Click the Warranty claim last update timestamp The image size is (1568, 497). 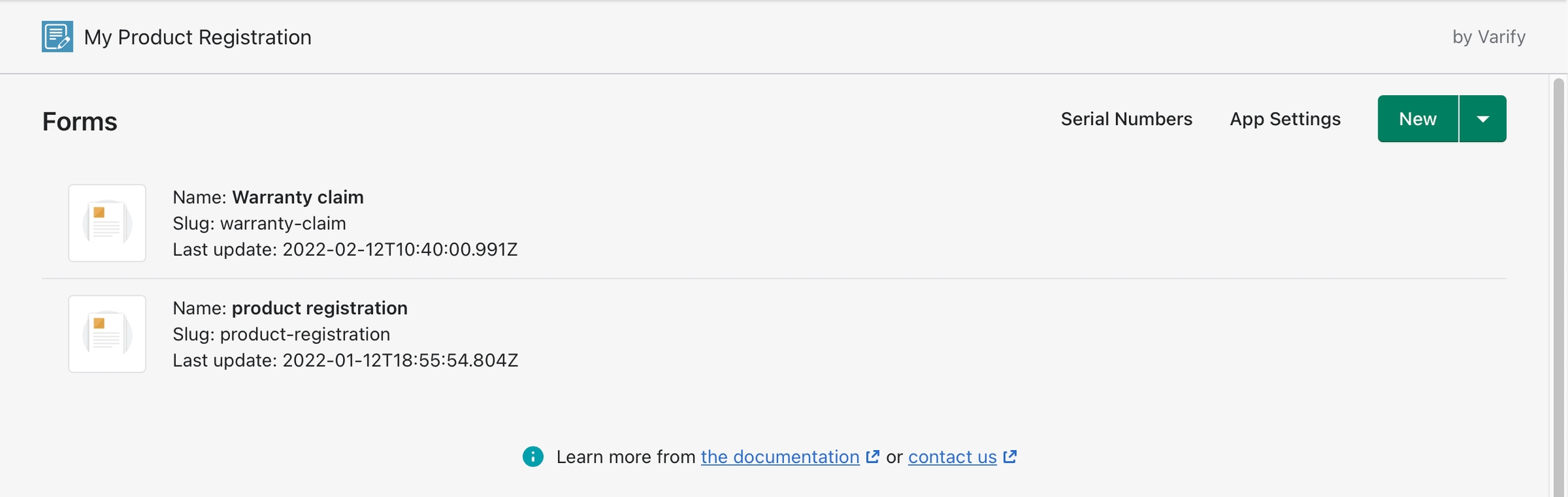(399, 250)
